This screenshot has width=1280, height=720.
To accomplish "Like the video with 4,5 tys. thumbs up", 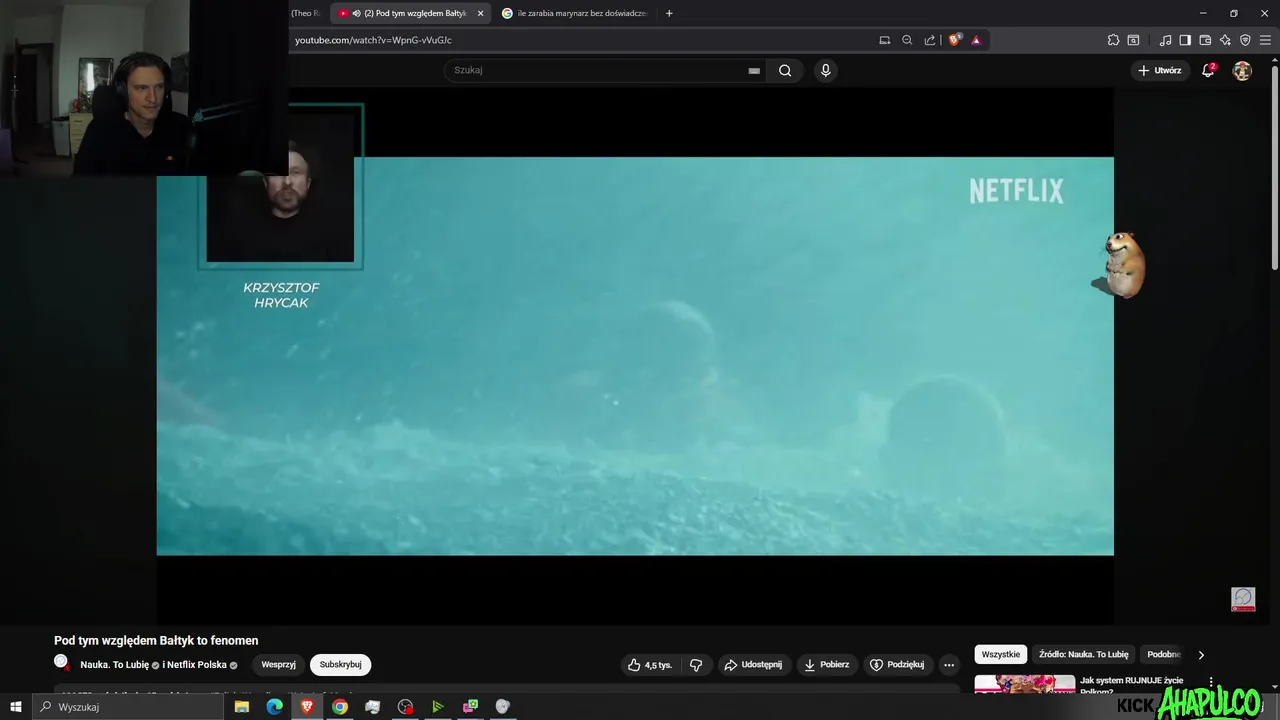I will pos(650,665).
